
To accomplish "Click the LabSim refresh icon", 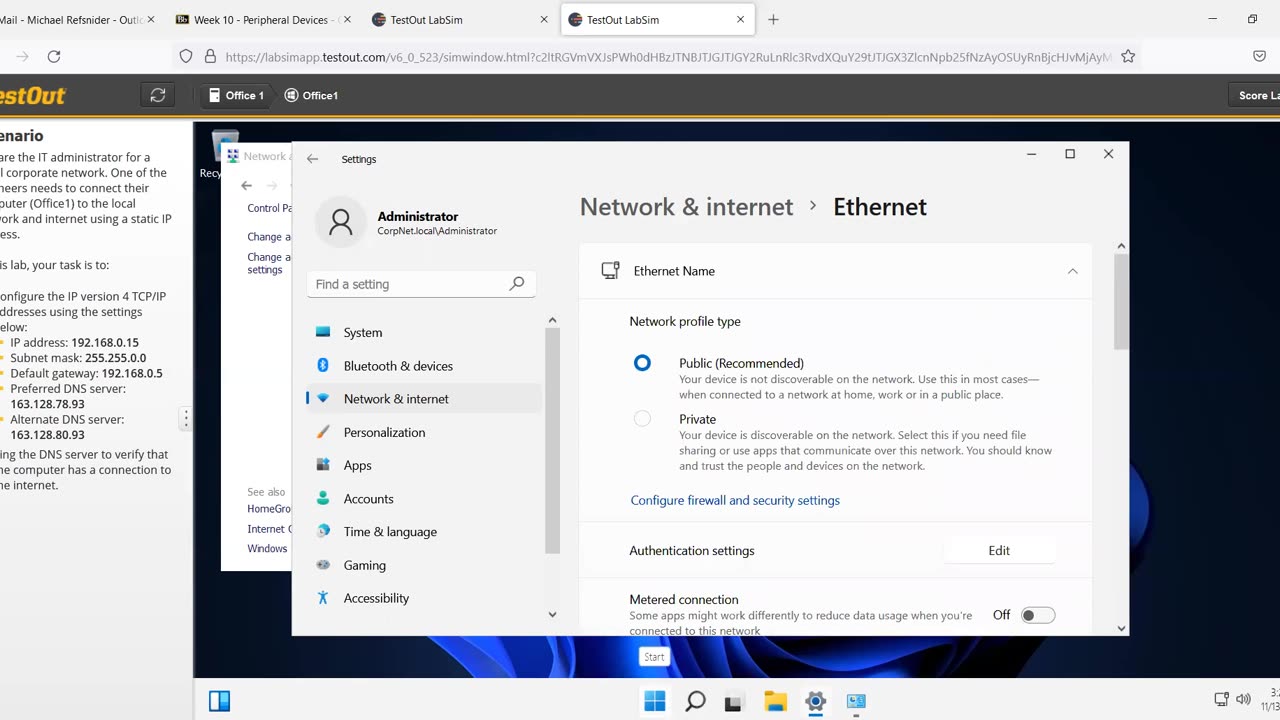I will click(157, 95).
